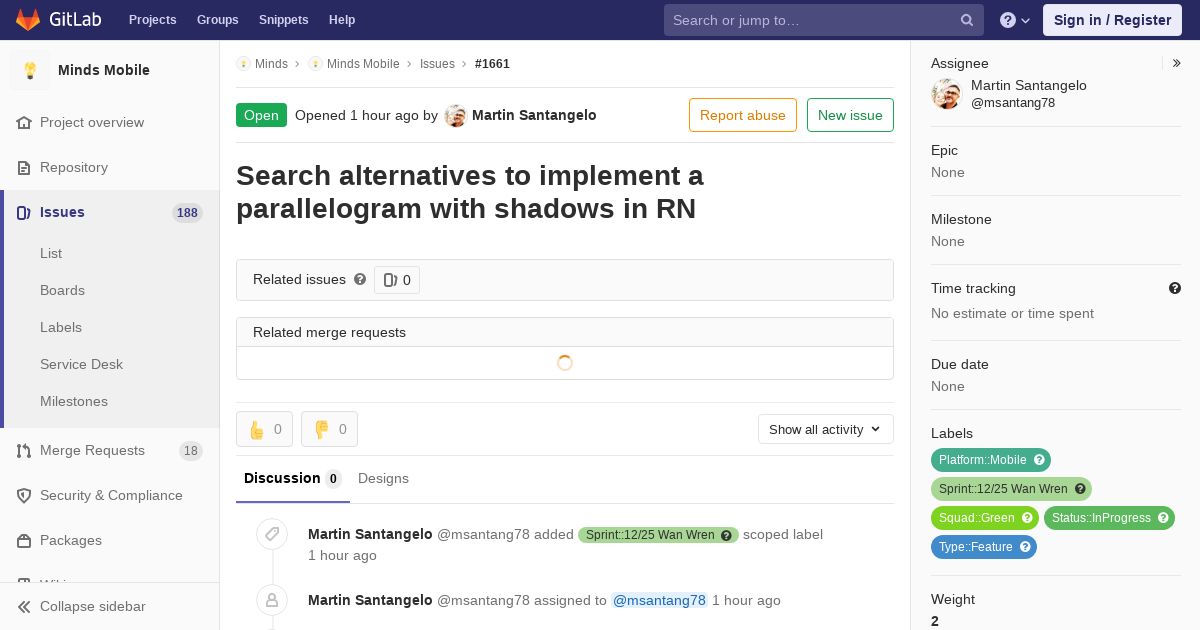The height and width of the screenshot is (630, 1200).
Task: Open Show all activity dropdown
Action: pyautogui.click(x=826, y=429)
